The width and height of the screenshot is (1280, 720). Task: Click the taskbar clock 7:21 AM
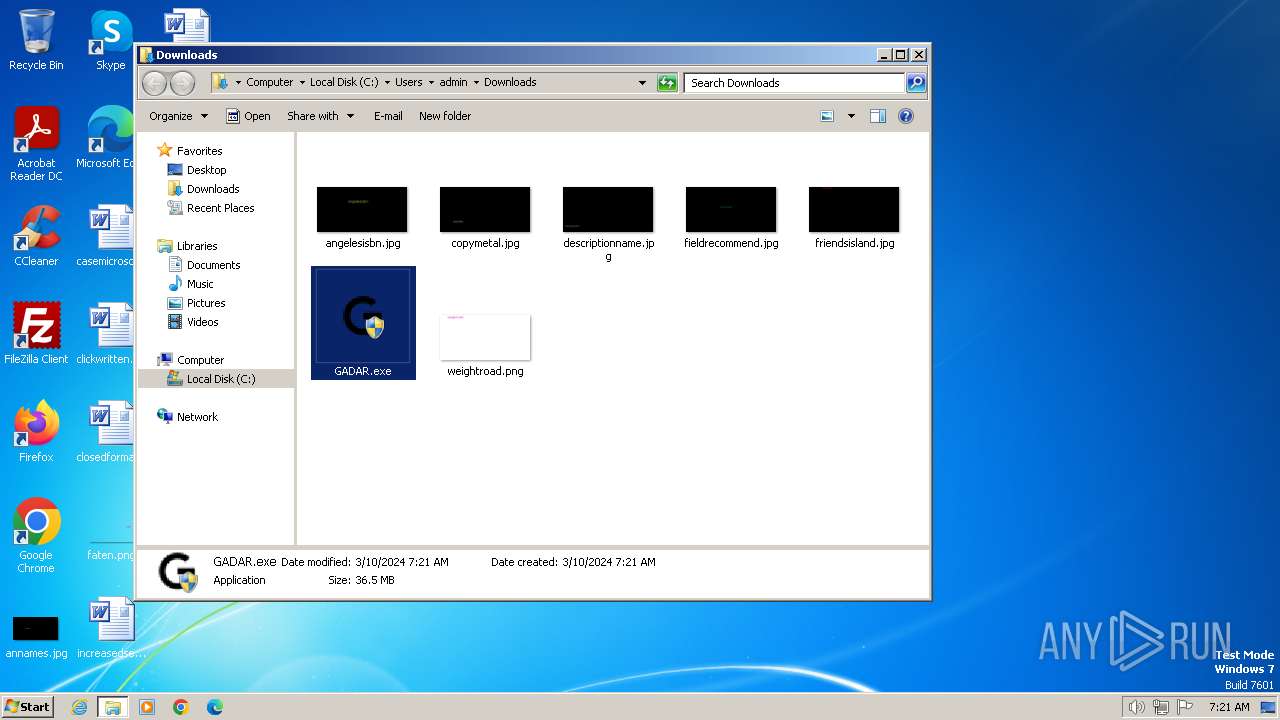tap(1229, 707)
